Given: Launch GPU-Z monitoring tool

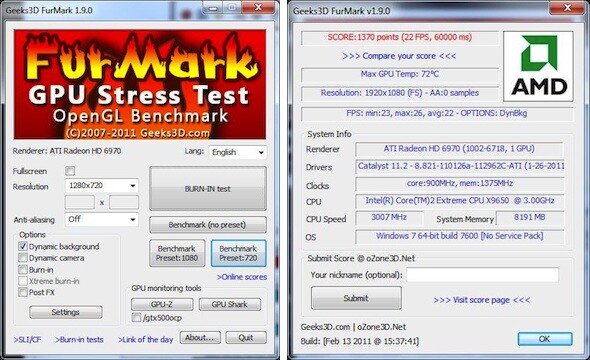Looking at the screenshot, I should point(162,304).
